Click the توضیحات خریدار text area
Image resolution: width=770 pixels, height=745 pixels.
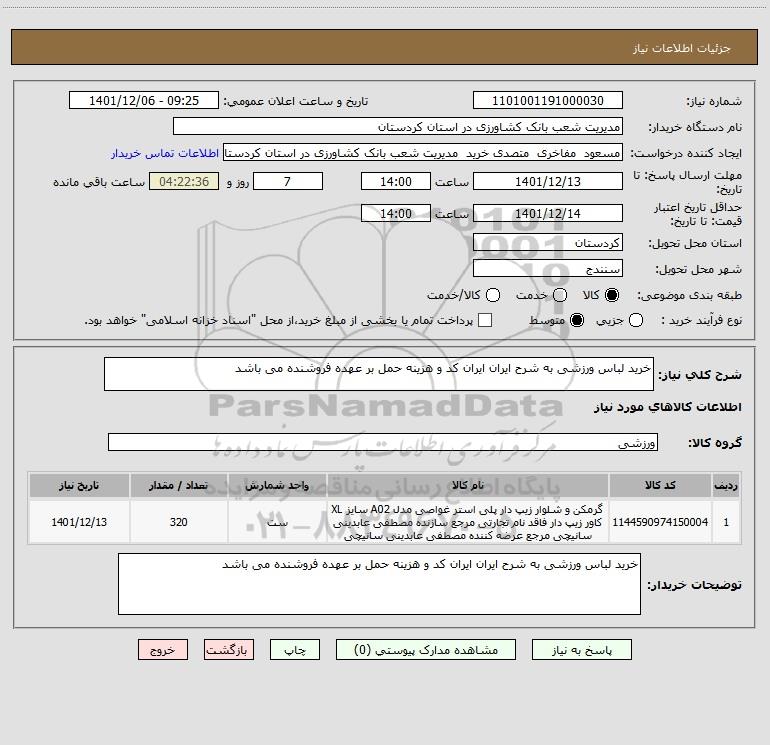click(379, 584)
